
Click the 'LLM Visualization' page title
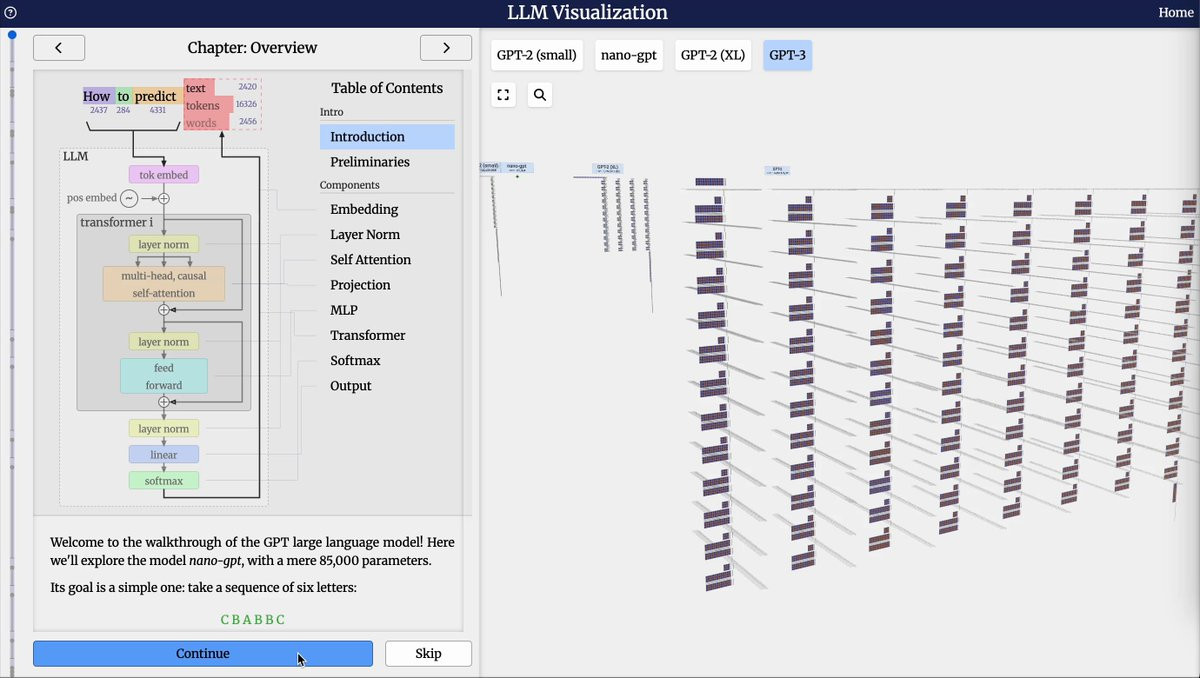tap(587, 13)
